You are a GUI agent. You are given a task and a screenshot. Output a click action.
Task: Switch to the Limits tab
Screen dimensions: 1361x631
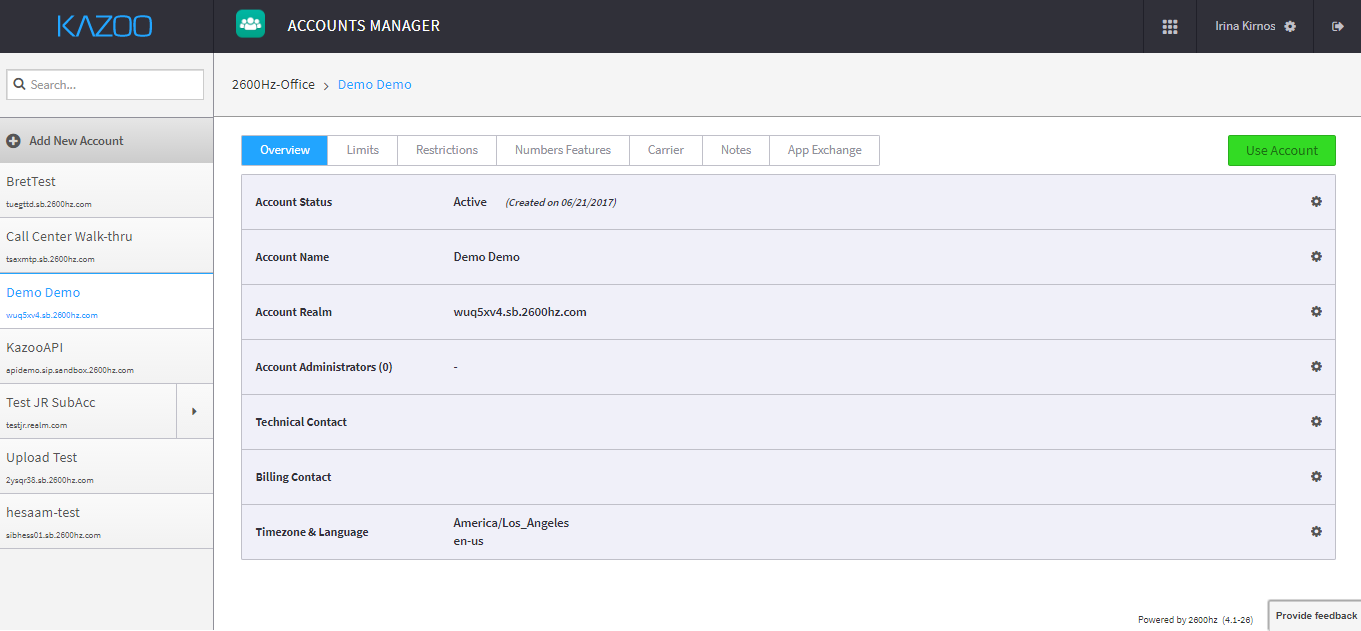363,150
